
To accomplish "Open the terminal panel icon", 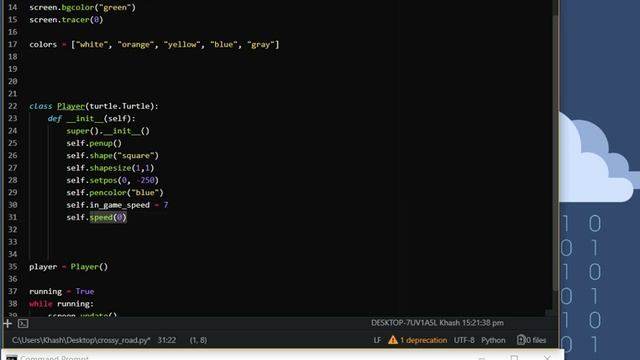I will (x=23, y=324).
